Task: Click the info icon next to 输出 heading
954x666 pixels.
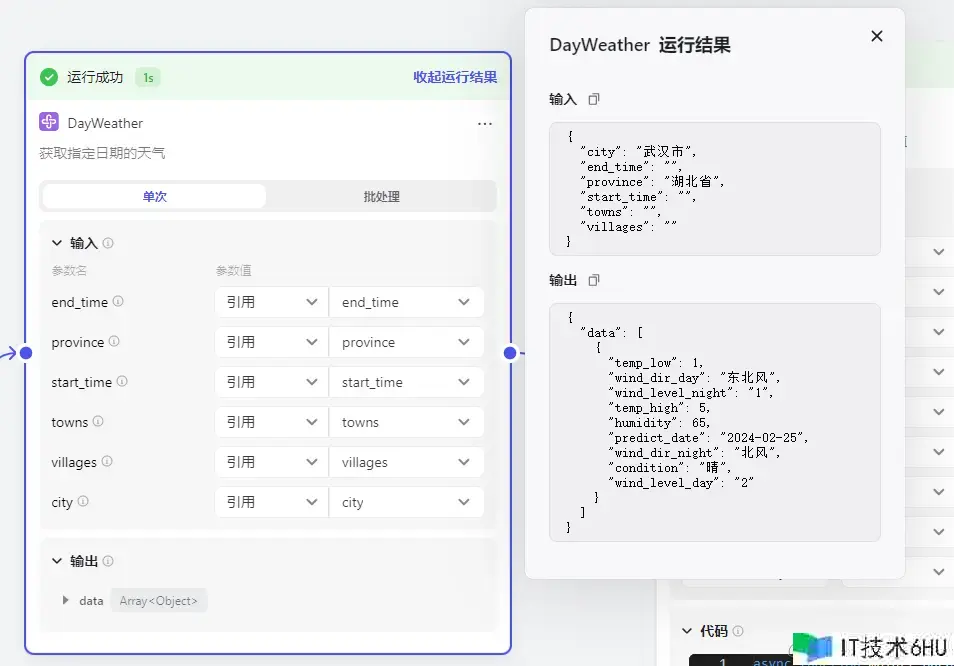Action: tap(108, 561)
